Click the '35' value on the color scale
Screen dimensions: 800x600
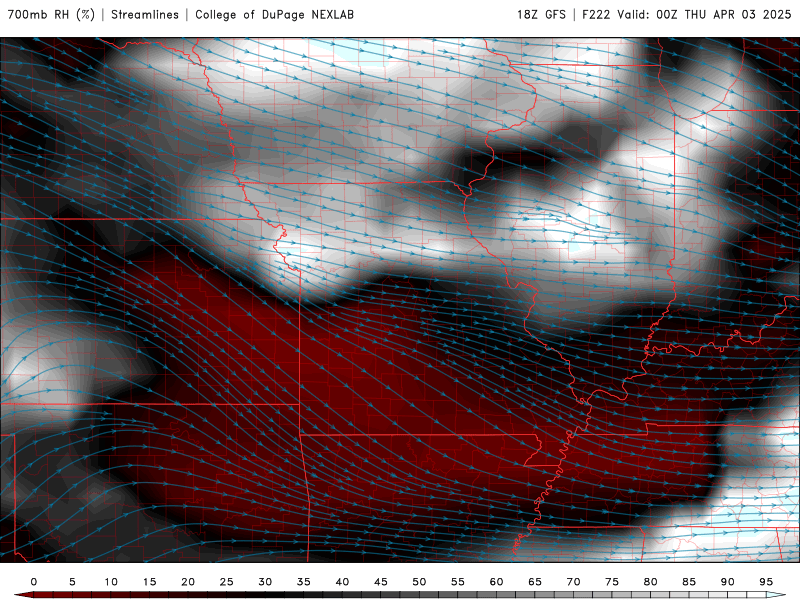(304, 582)
